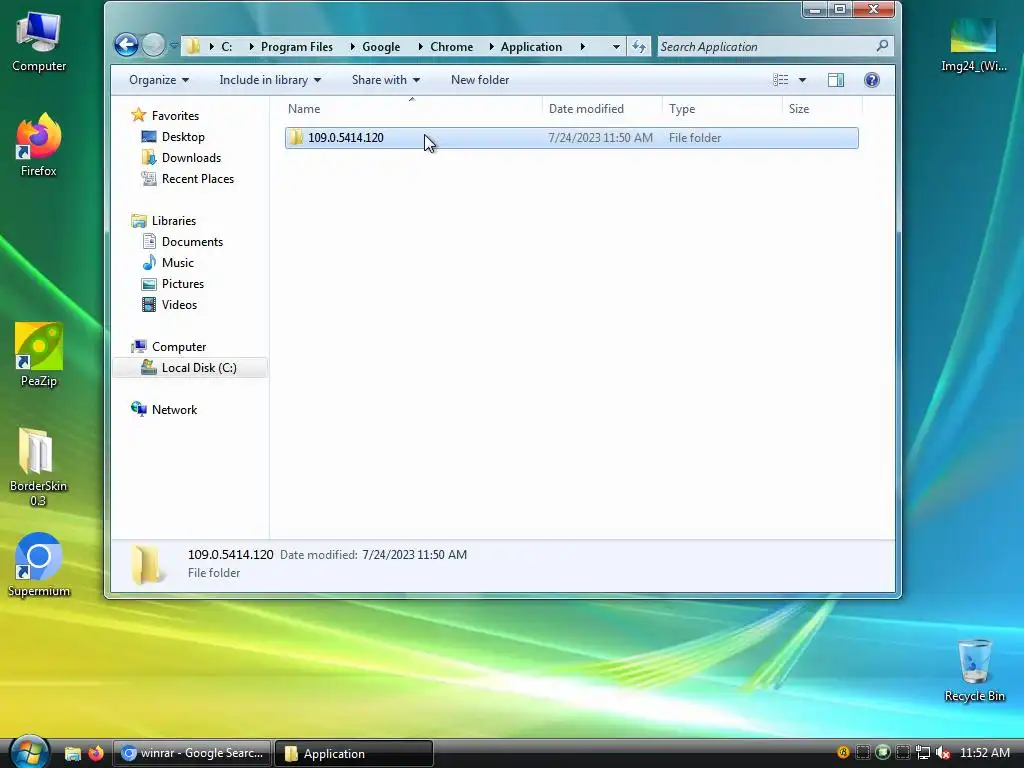Open the Windows Start orb
Screen dimensions: 1024x768
(x=29, y=752)
